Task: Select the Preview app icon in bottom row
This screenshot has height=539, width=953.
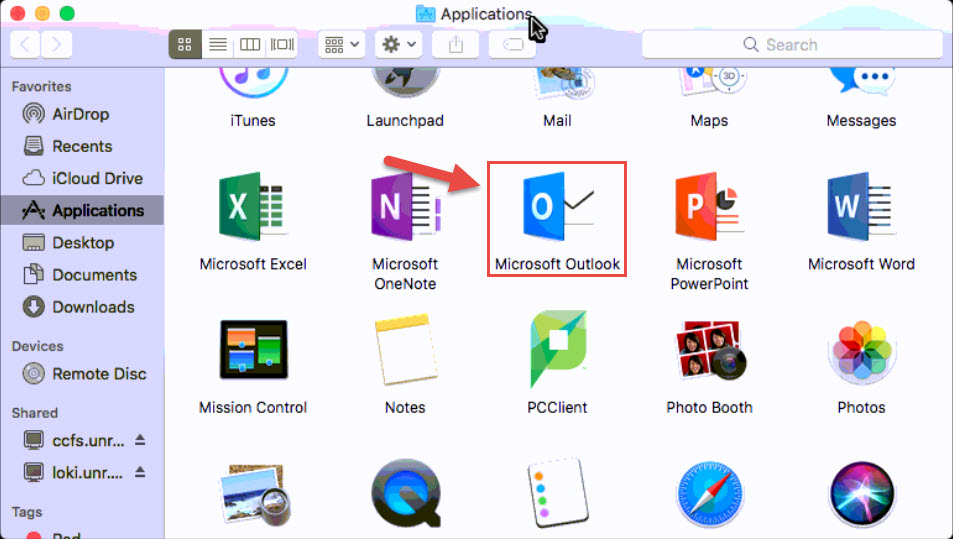Action: (253, 495)
